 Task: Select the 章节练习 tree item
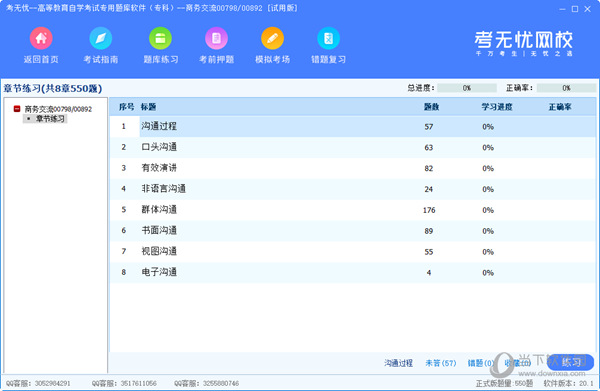[50, 119]
